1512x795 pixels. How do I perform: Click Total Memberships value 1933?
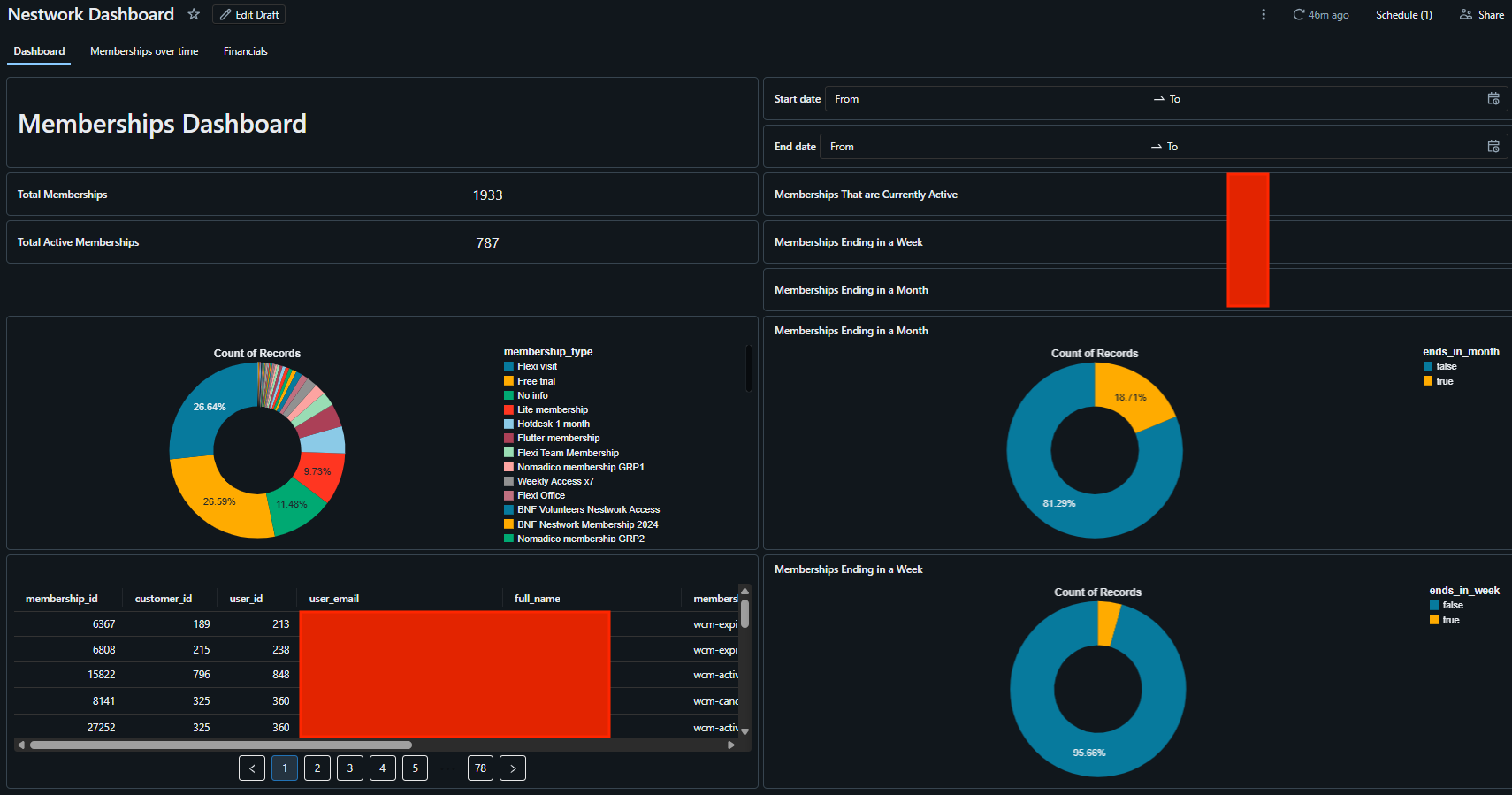[x=487, y=195]
